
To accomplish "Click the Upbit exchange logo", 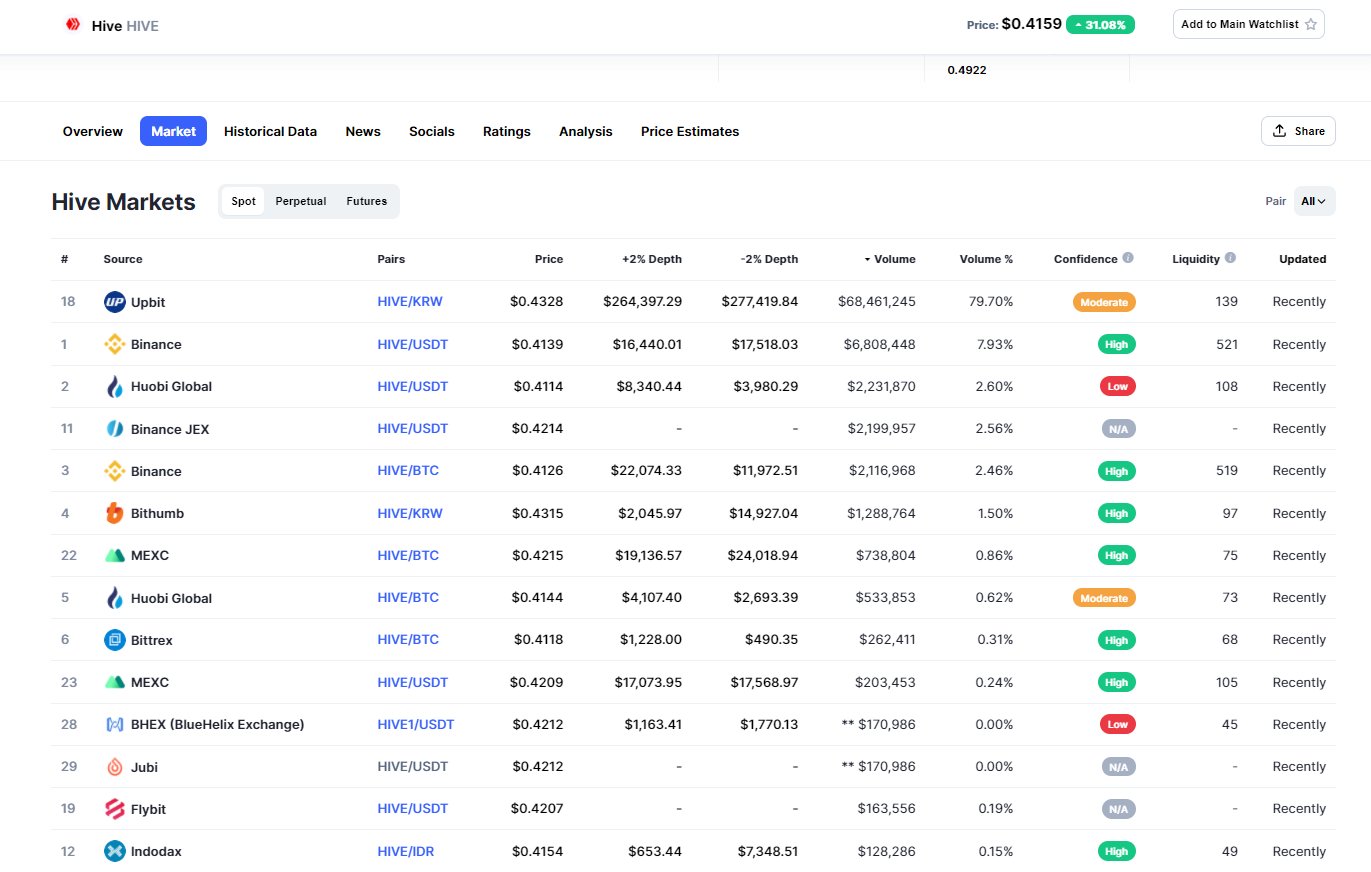I will [x=115, y=302].
